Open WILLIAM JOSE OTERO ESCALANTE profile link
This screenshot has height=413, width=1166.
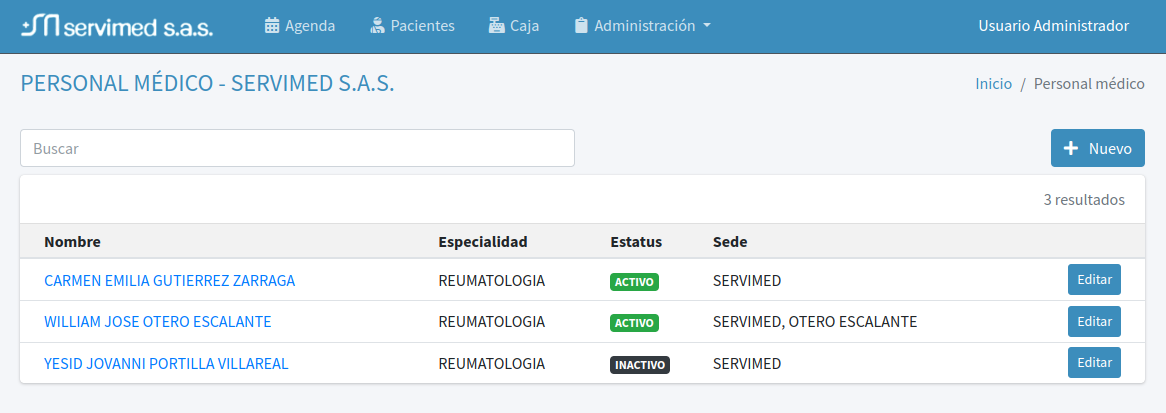[x=158, y=322]
